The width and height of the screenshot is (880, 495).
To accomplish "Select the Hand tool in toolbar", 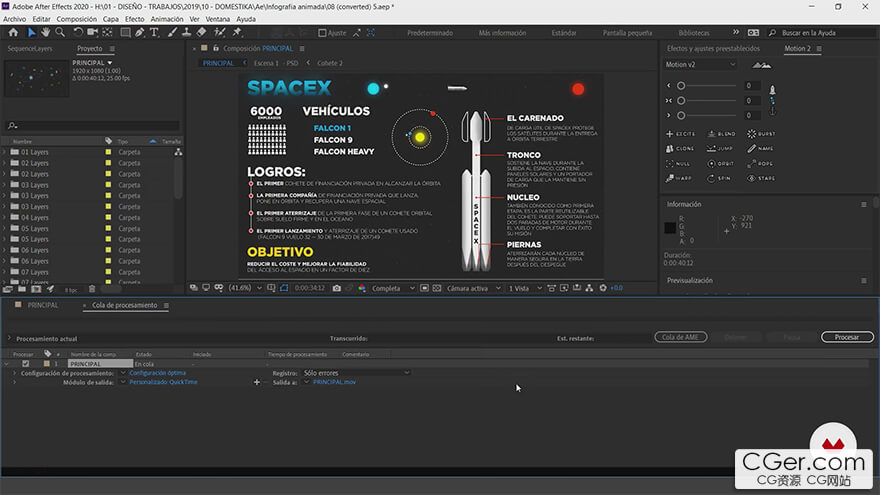I will pyautogui.click(x=47, y=32).
